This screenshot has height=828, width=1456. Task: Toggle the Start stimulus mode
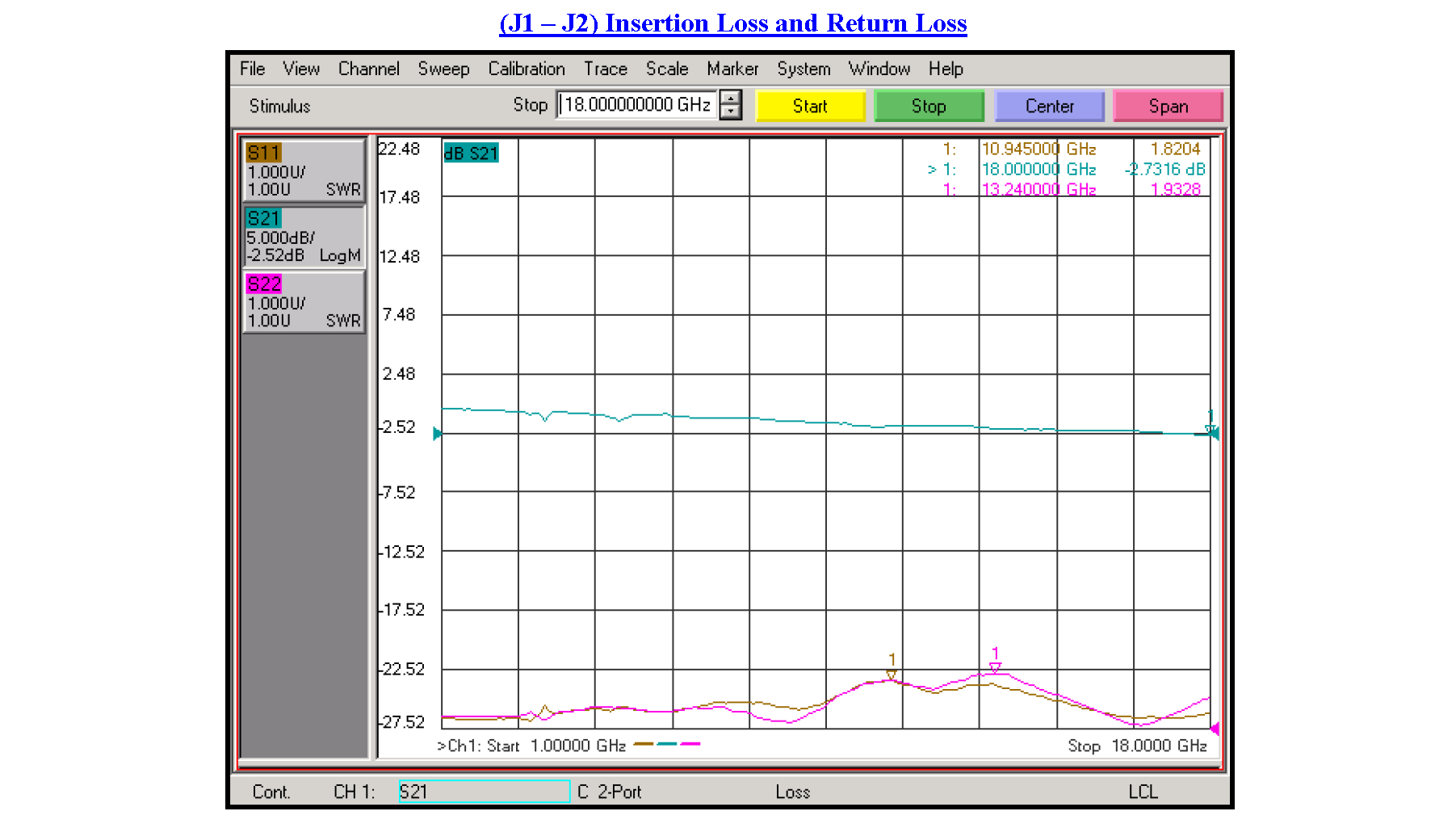click(x=810, y=106)
